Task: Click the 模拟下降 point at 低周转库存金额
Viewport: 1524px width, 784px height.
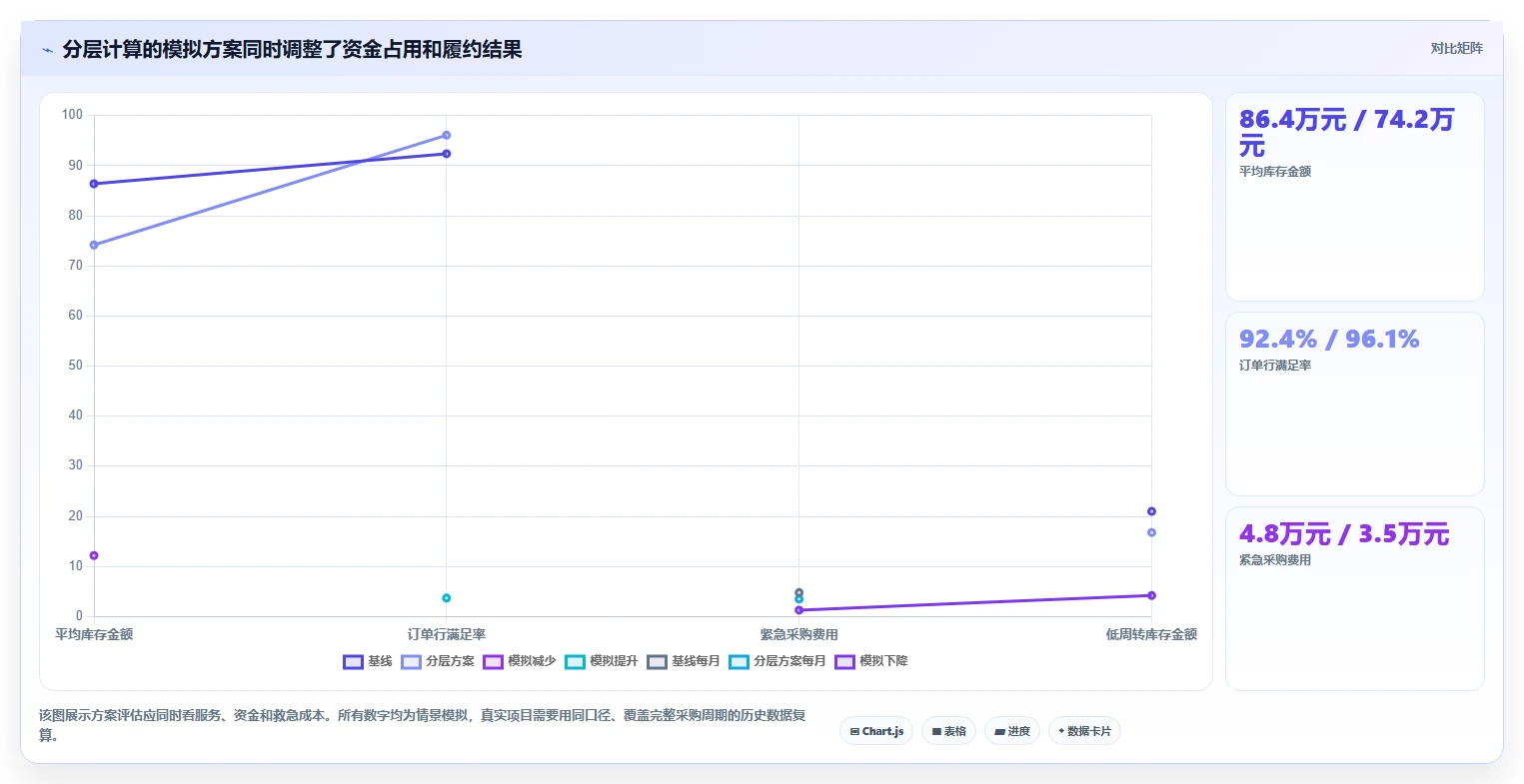Action: point(1151,595)
